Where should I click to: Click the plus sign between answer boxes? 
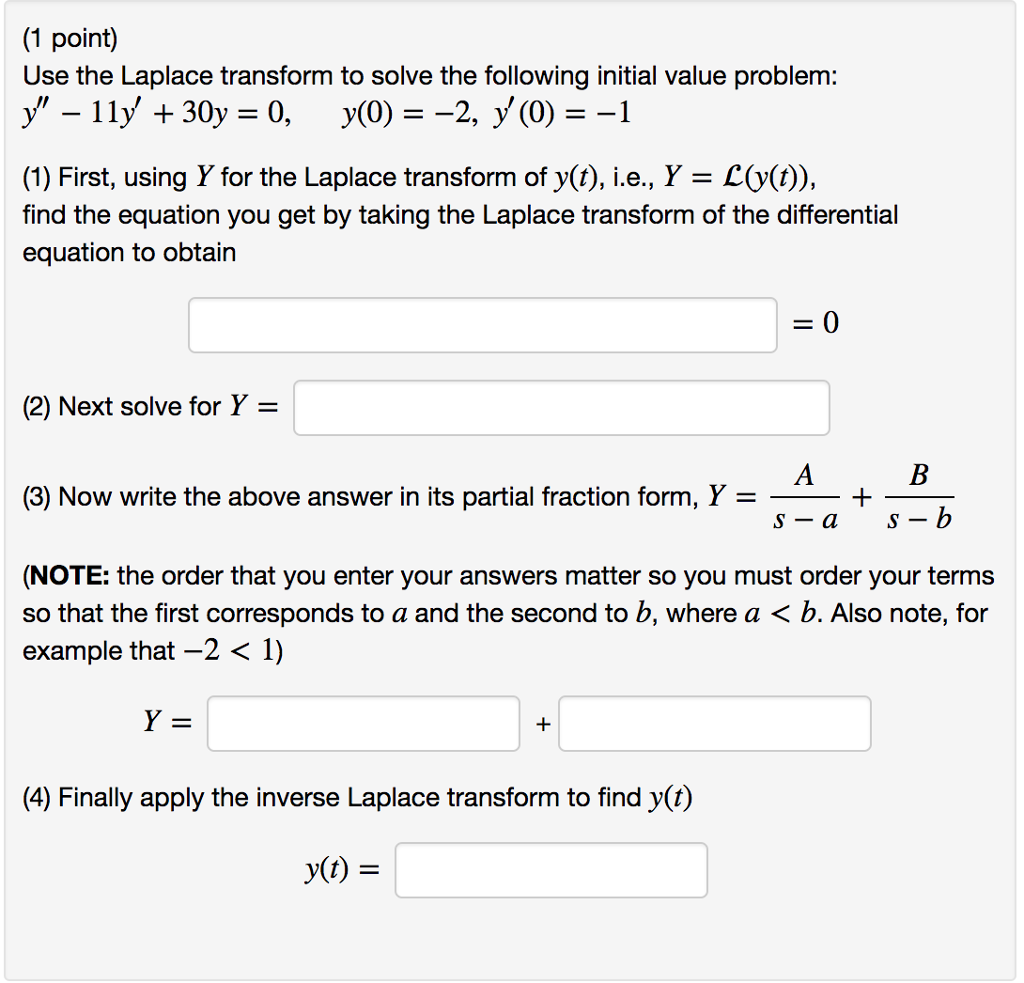[x=541, y=723]
